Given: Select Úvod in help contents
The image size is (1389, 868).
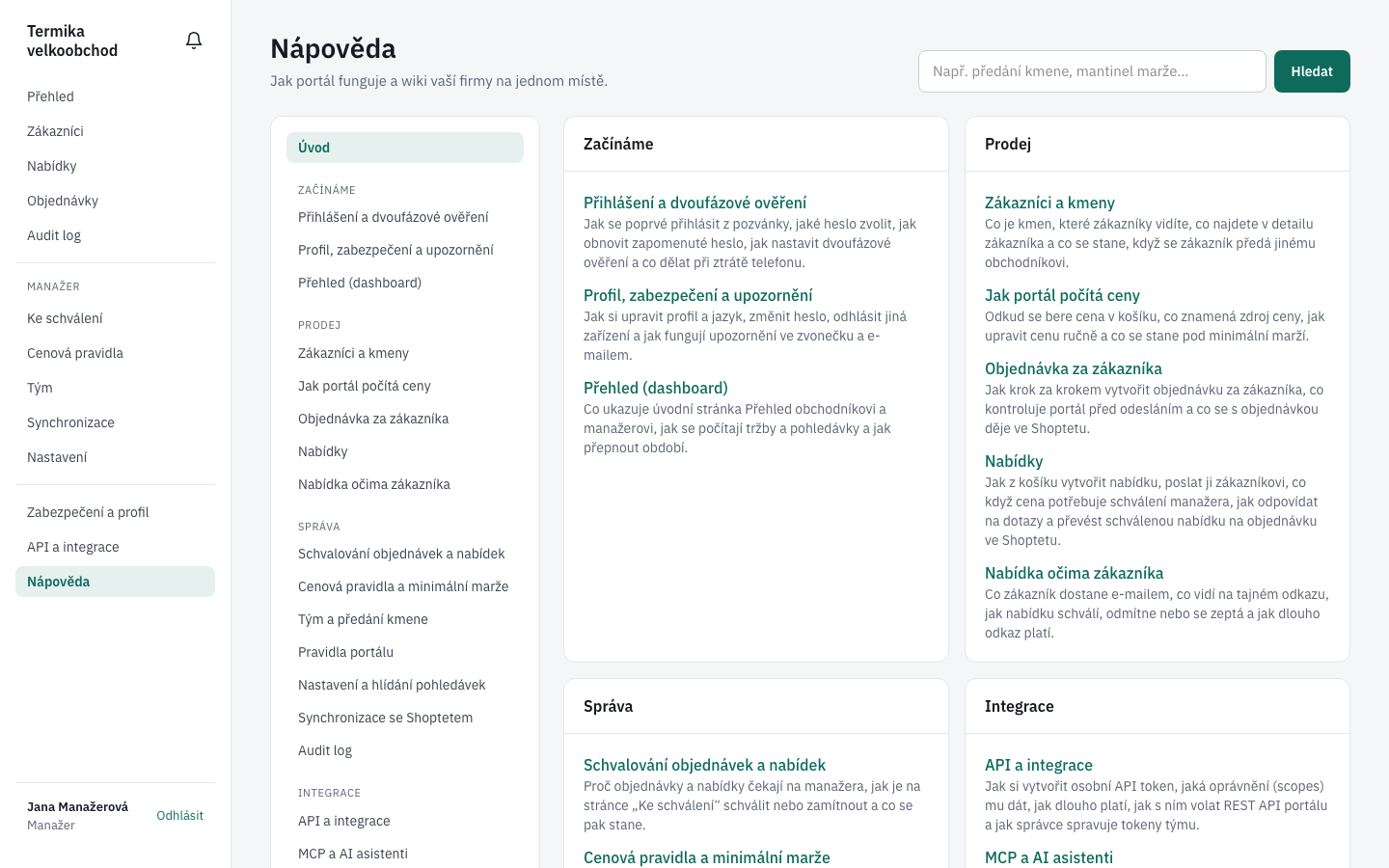Looking at the screenshot, I should coord(405,148).
